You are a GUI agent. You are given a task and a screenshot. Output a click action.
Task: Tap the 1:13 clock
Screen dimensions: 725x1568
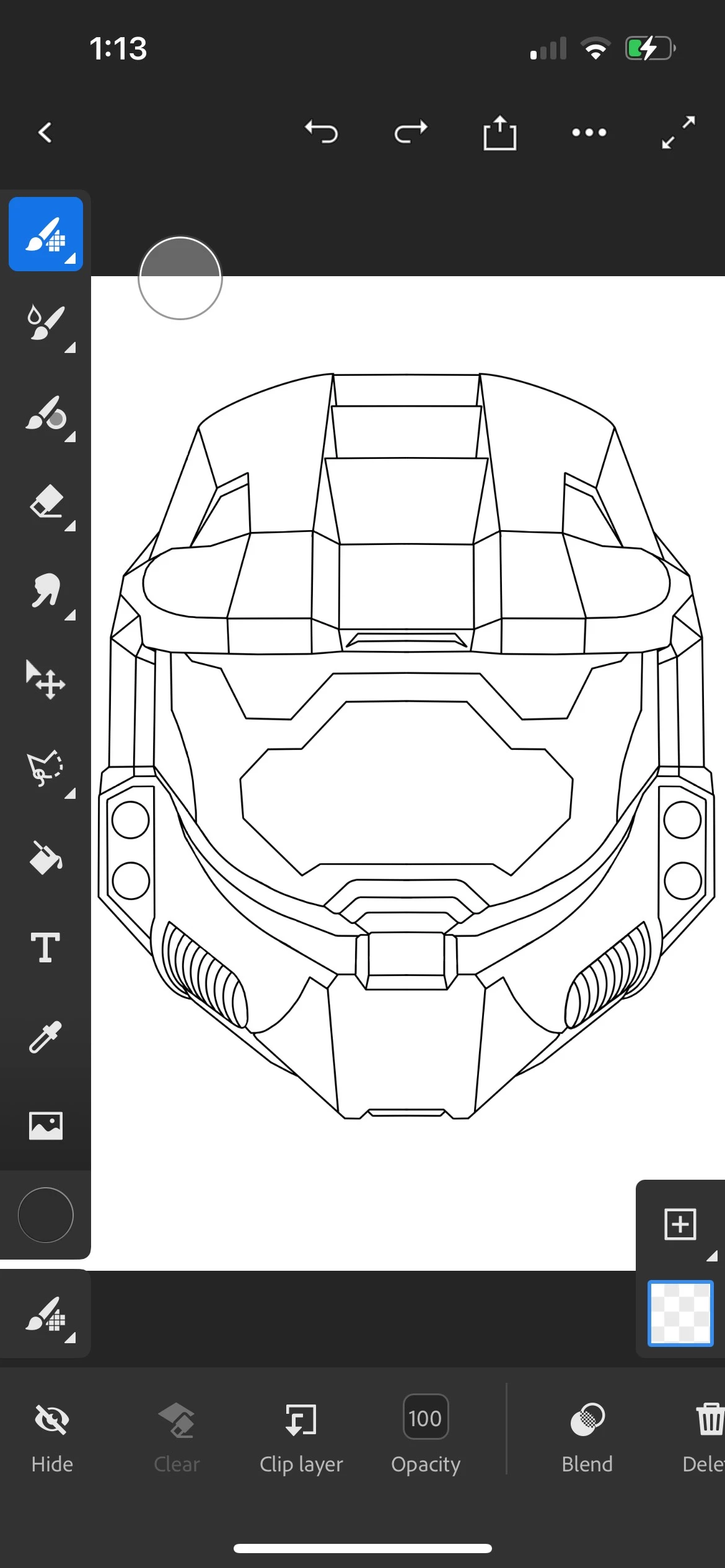[x=118, y=48]
